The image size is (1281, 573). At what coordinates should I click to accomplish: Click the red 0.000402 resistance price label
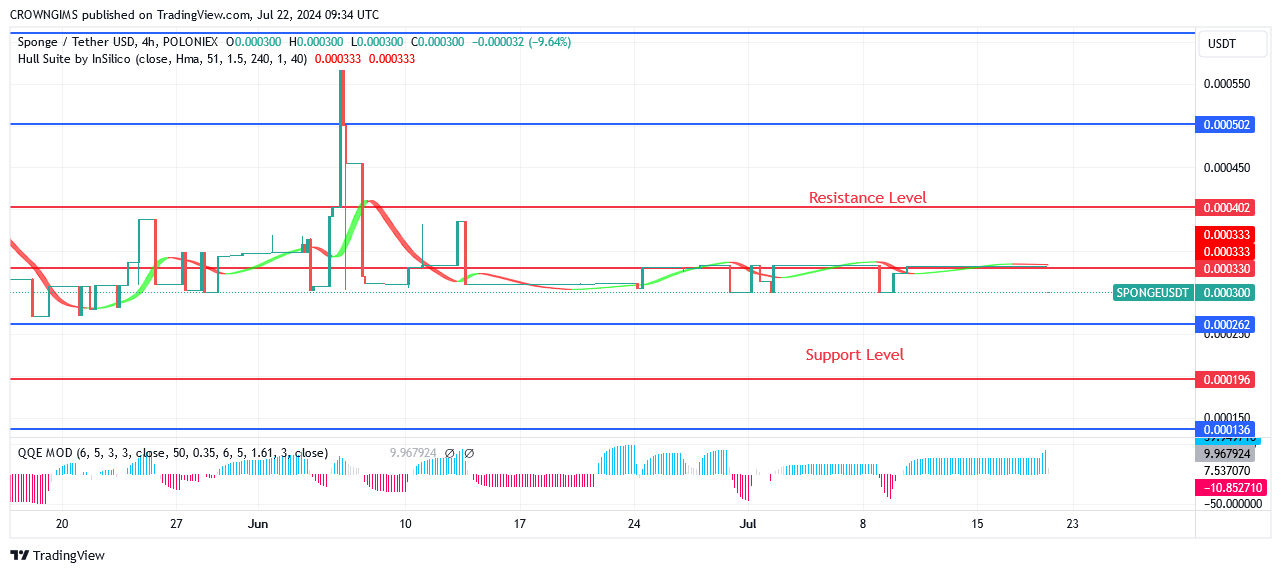coord(1231,208)
